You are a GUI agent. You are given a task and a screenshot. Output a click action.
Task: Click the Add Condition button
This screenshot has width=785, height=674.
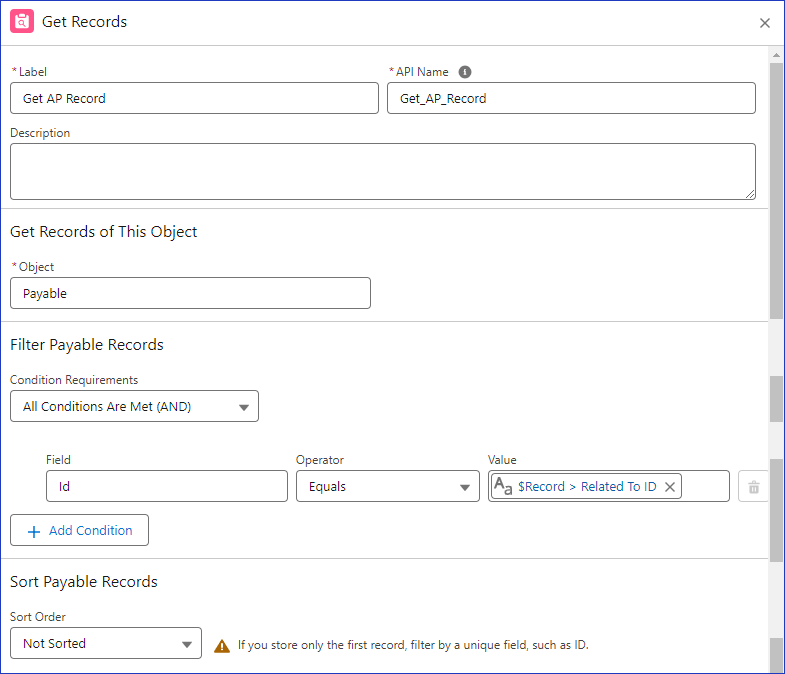click(79, 530)
